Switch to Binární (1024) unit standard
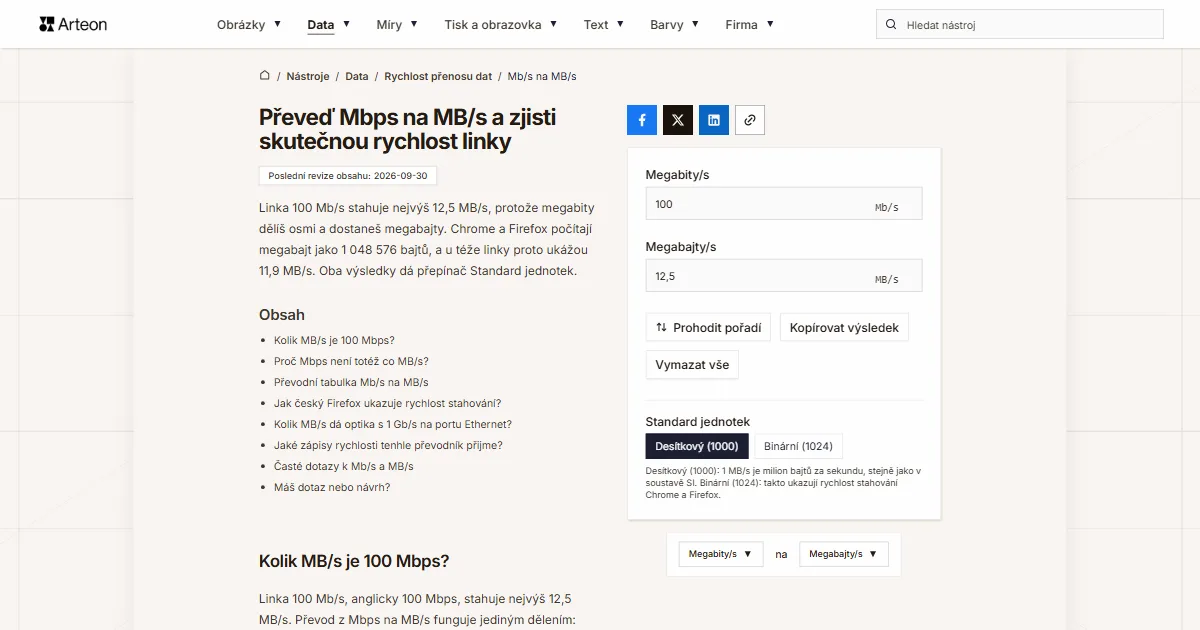The width and height of the screenshot is (1200, 630). point(799,446)
